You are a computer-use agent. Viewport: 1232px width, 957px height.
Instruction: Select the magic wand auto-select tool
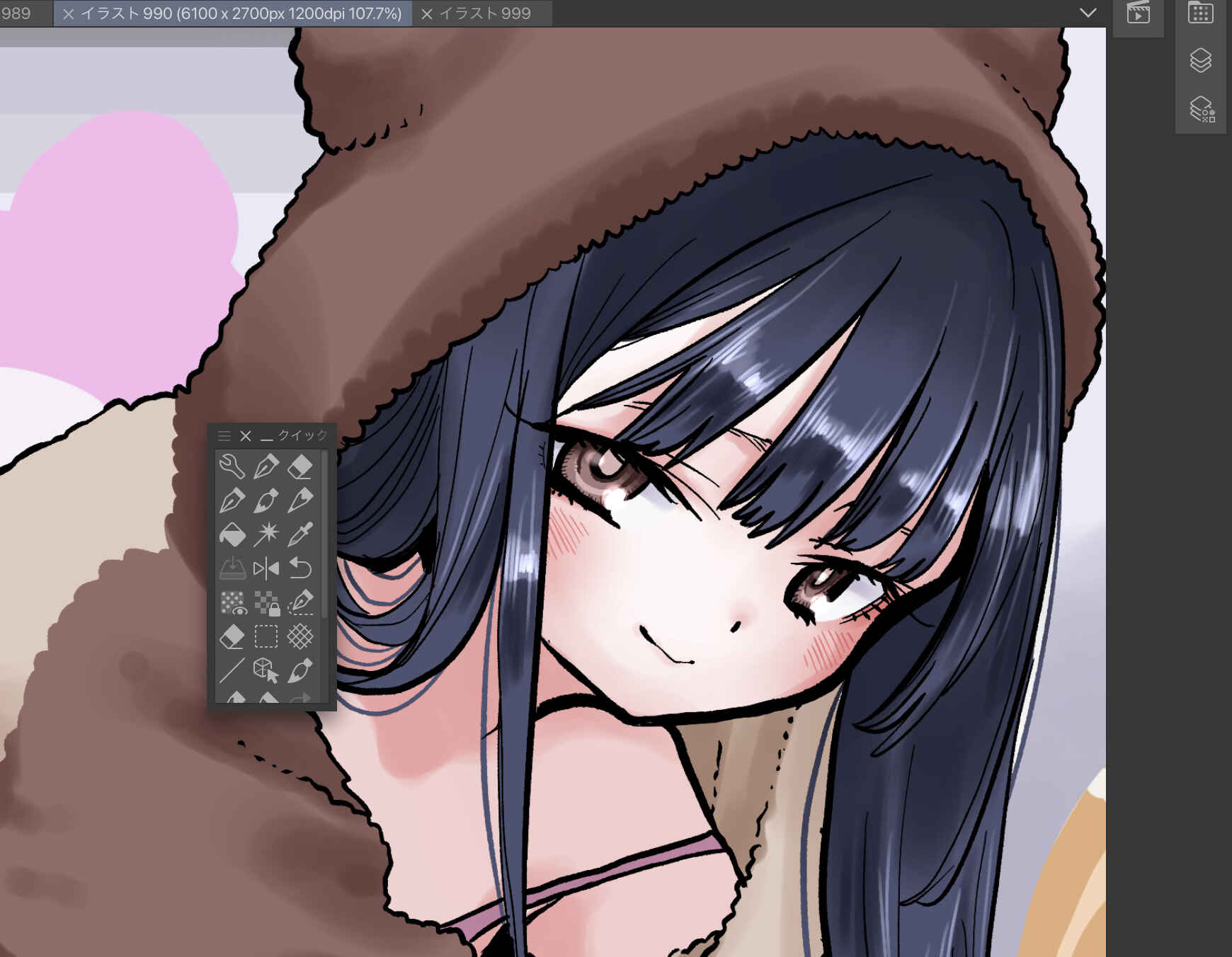(x=266, y=534)
